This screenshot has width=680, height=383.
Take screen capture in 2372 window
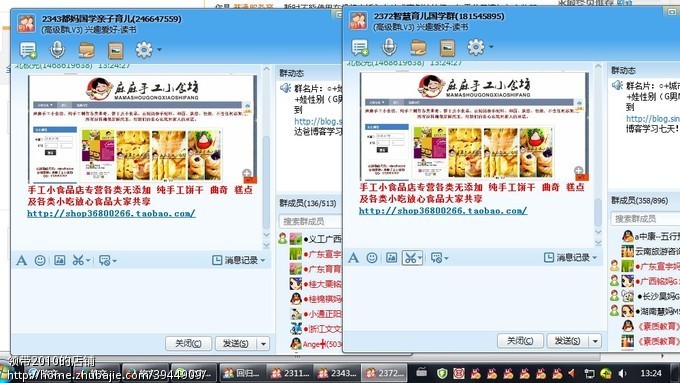[410, 258]
